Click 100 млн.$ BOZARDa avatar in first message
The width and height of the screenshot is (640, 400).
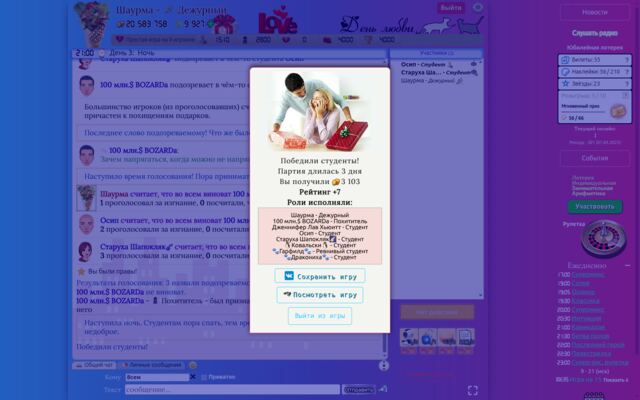click(87, 86)
